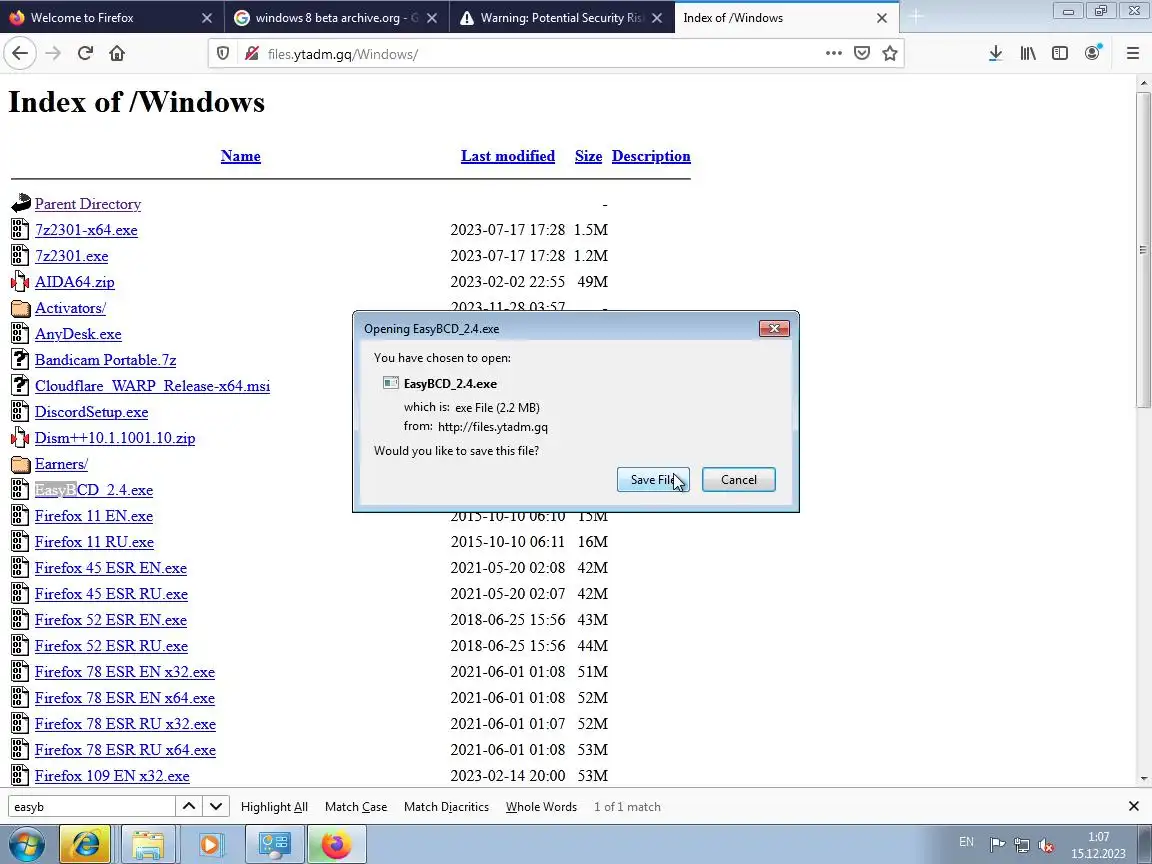Open Windows Start orb

tap(26, 843)
